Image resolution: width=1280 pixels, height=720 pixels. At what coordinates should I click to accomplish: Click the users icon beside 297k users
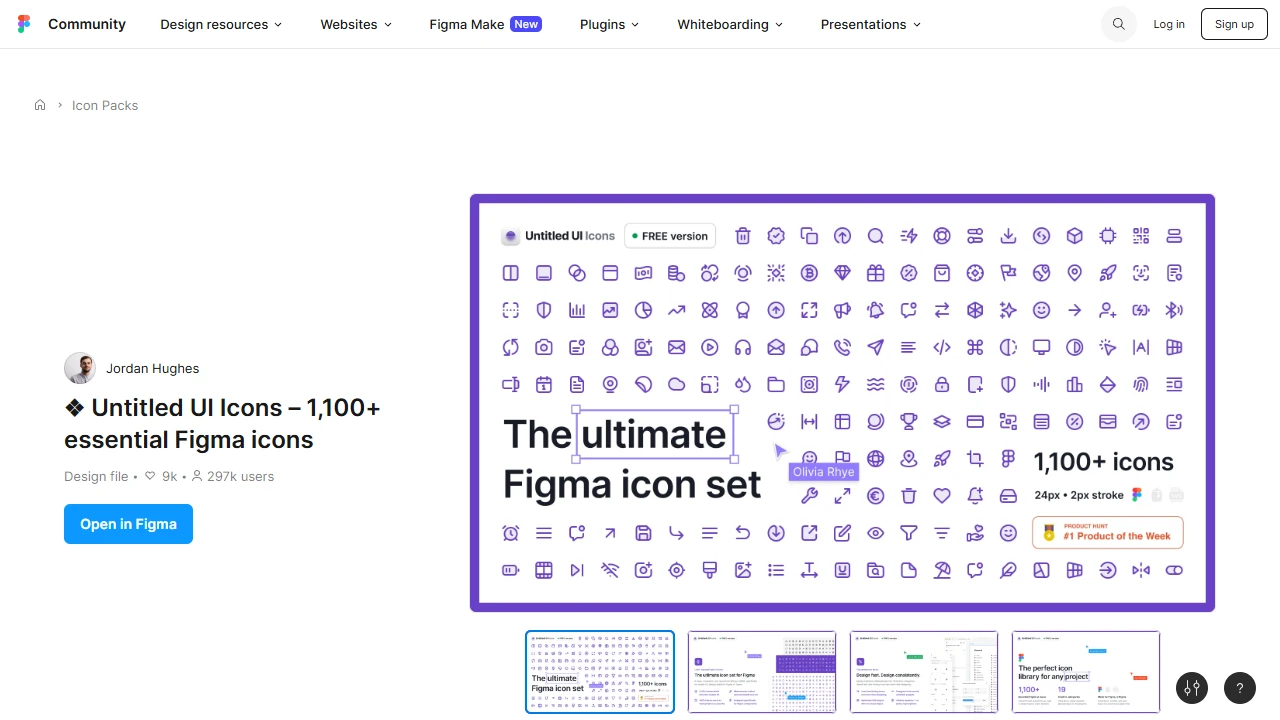click(x=199, y=476)
